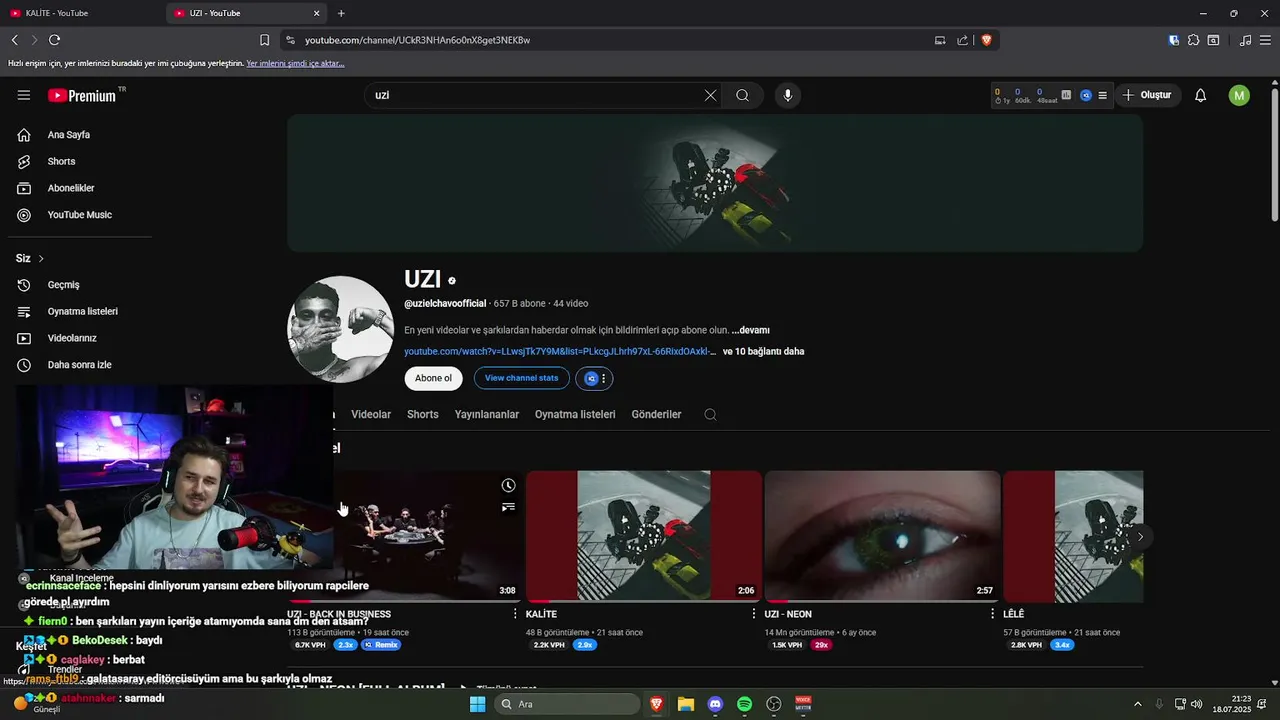1280x720 pixels.
Task: Add UZI - BACK IN BUSINESS to queue
Action: 508,507
